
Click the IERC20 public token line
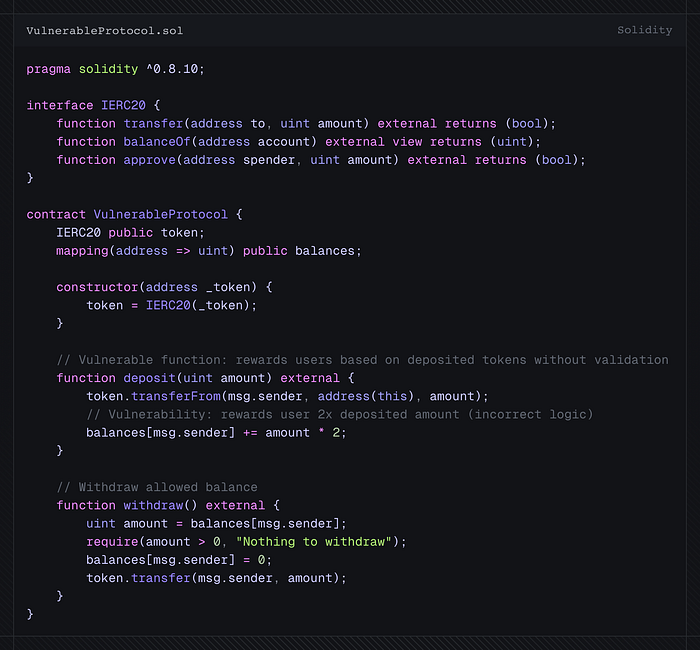coord(130,233)
